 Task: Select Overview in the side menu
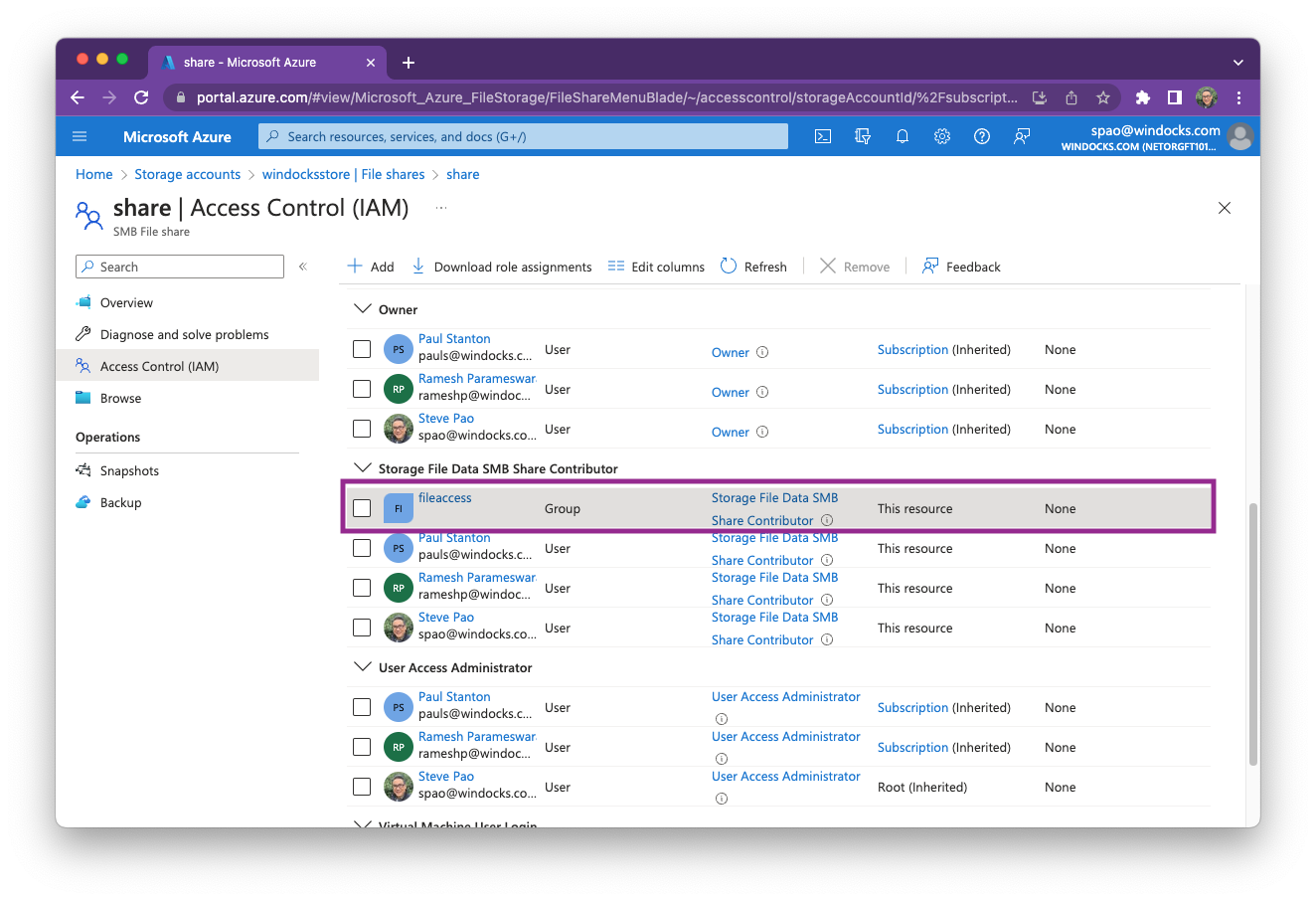point(126,302)
